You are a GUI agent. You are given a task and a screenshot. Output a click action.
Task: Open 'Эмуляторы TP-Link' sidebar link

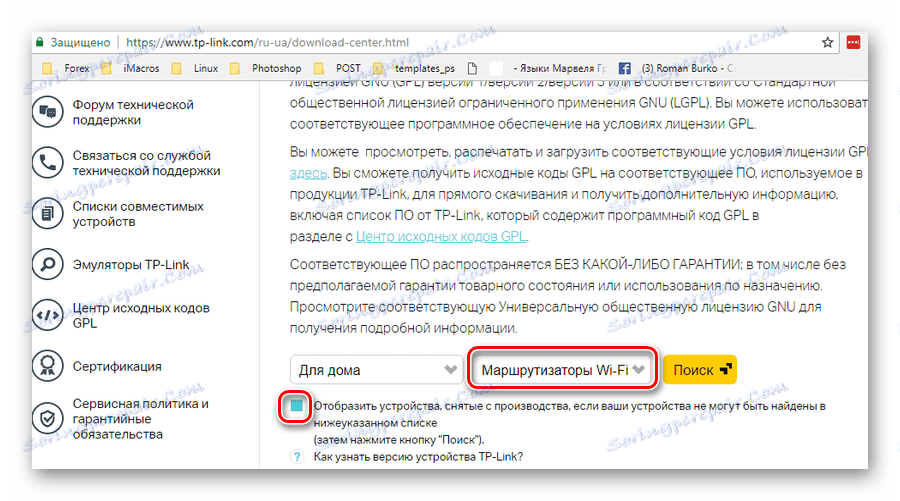[130, 265]
